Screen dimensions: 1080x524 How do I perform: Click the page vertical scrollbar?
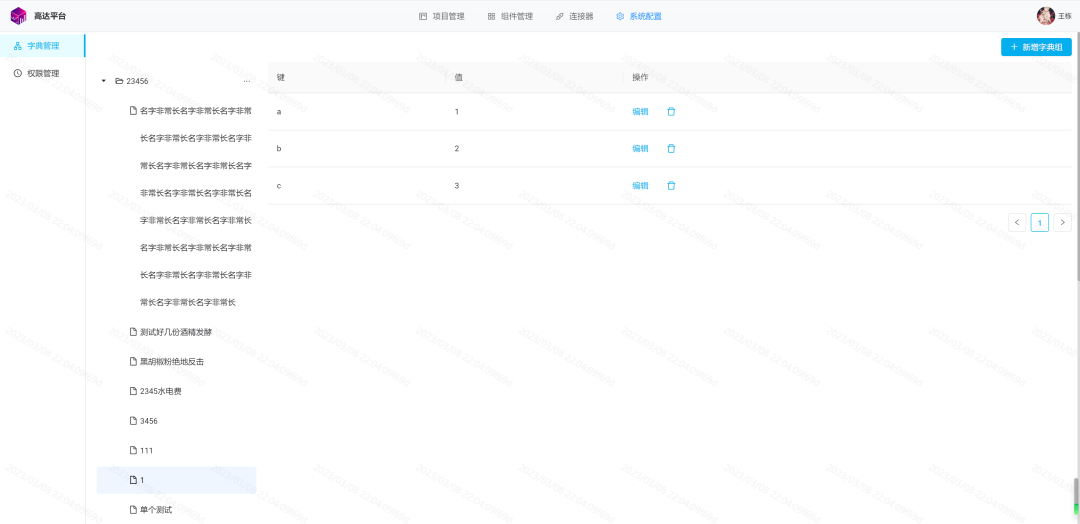coord(1077,158)
